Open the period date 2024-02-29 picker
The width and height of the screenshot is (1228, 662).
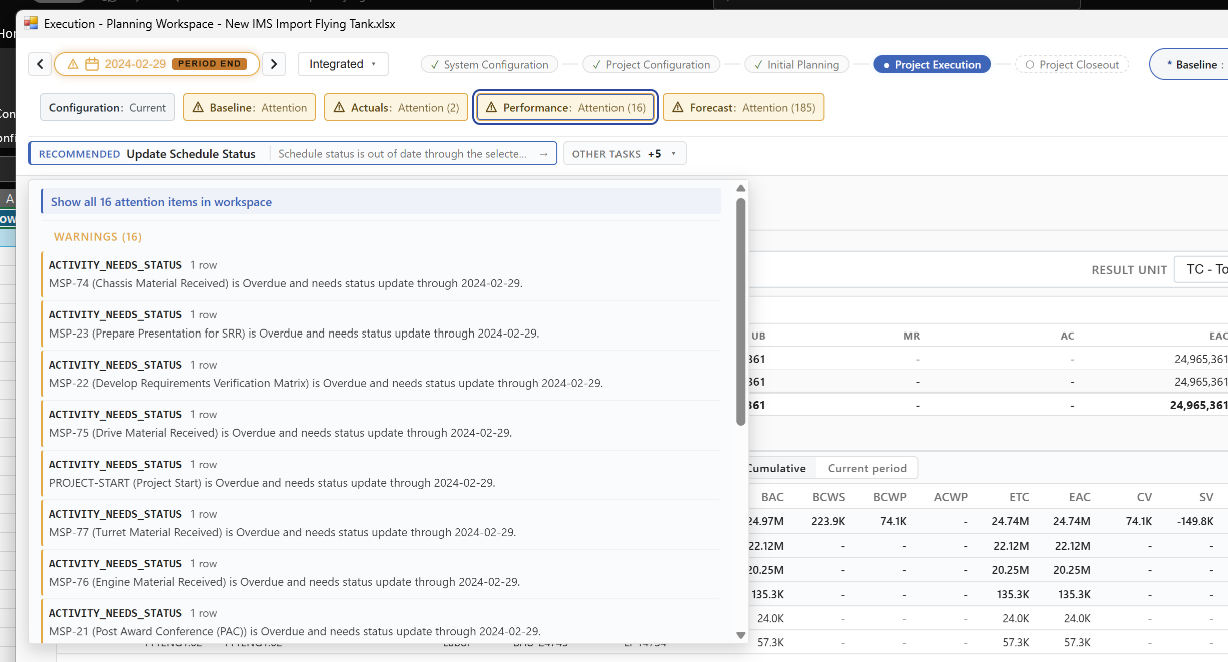tap(157, 64)
